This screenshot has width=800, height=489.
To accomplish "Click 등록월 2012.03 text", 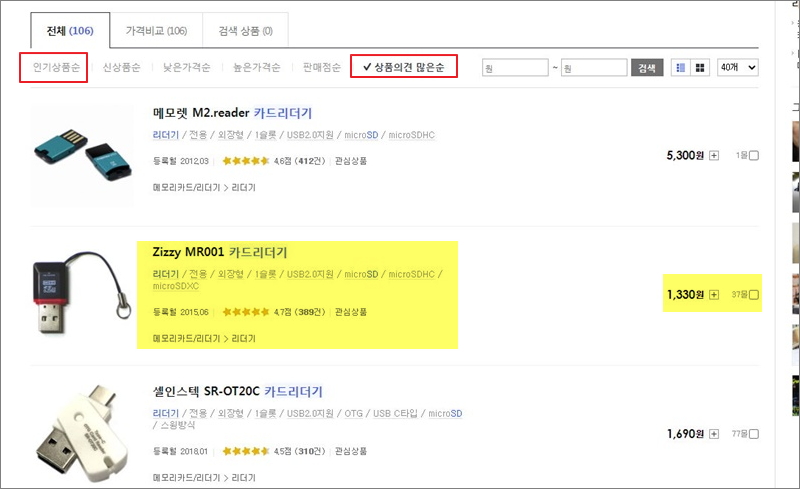I will (x=181, y=161).
